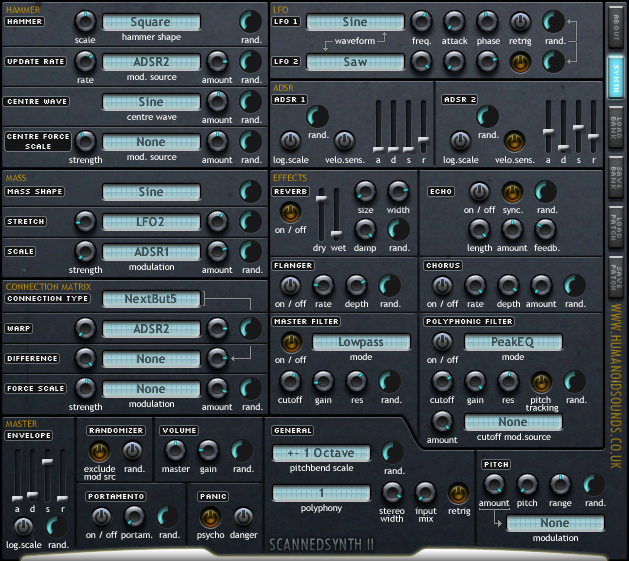Click the Reverb width knob
This screenshot has height=561, width=629.
click(398, 191)
